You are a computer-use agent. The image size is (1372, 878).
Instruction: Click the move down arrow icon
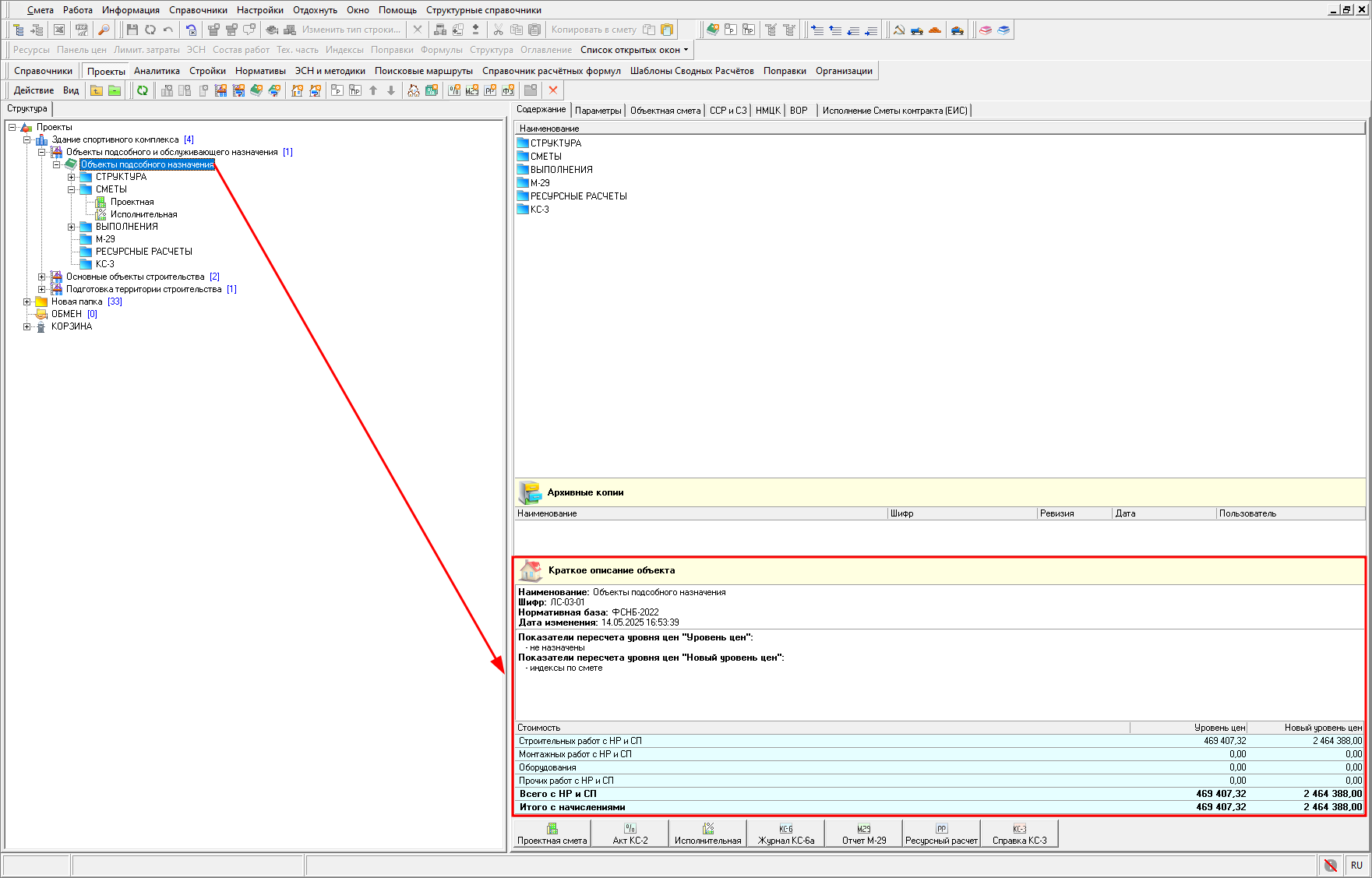click(x=391, y=90)
